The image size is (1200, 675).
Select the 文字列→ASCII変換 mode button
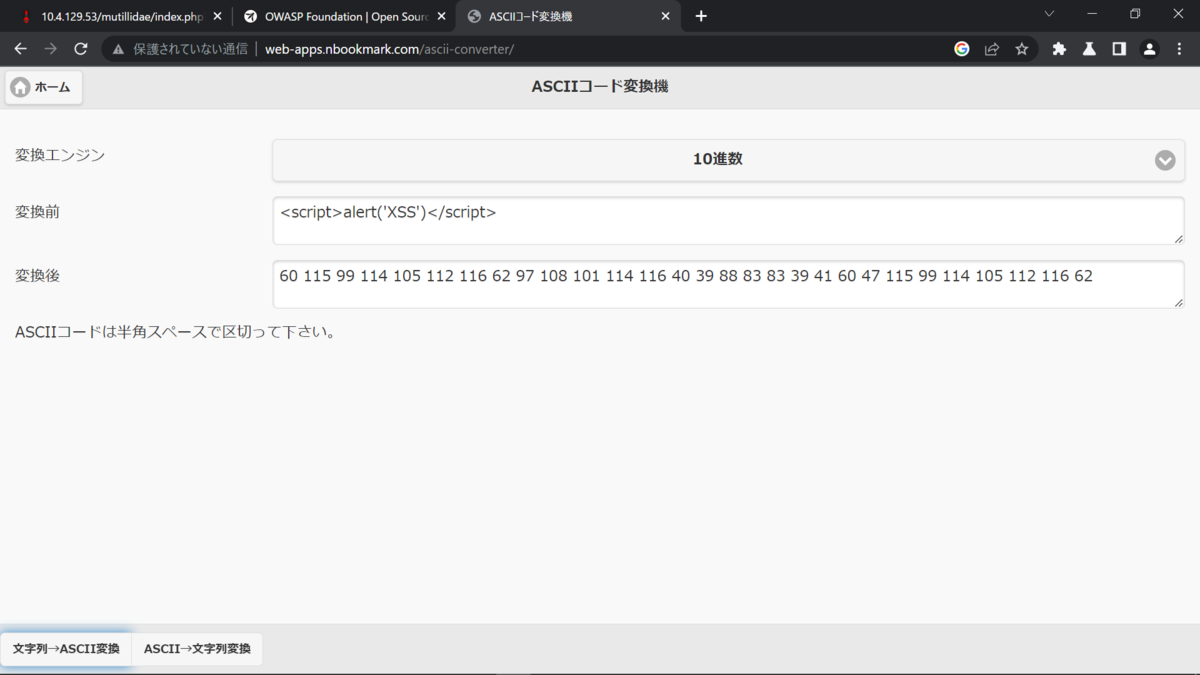pos(66,649)
